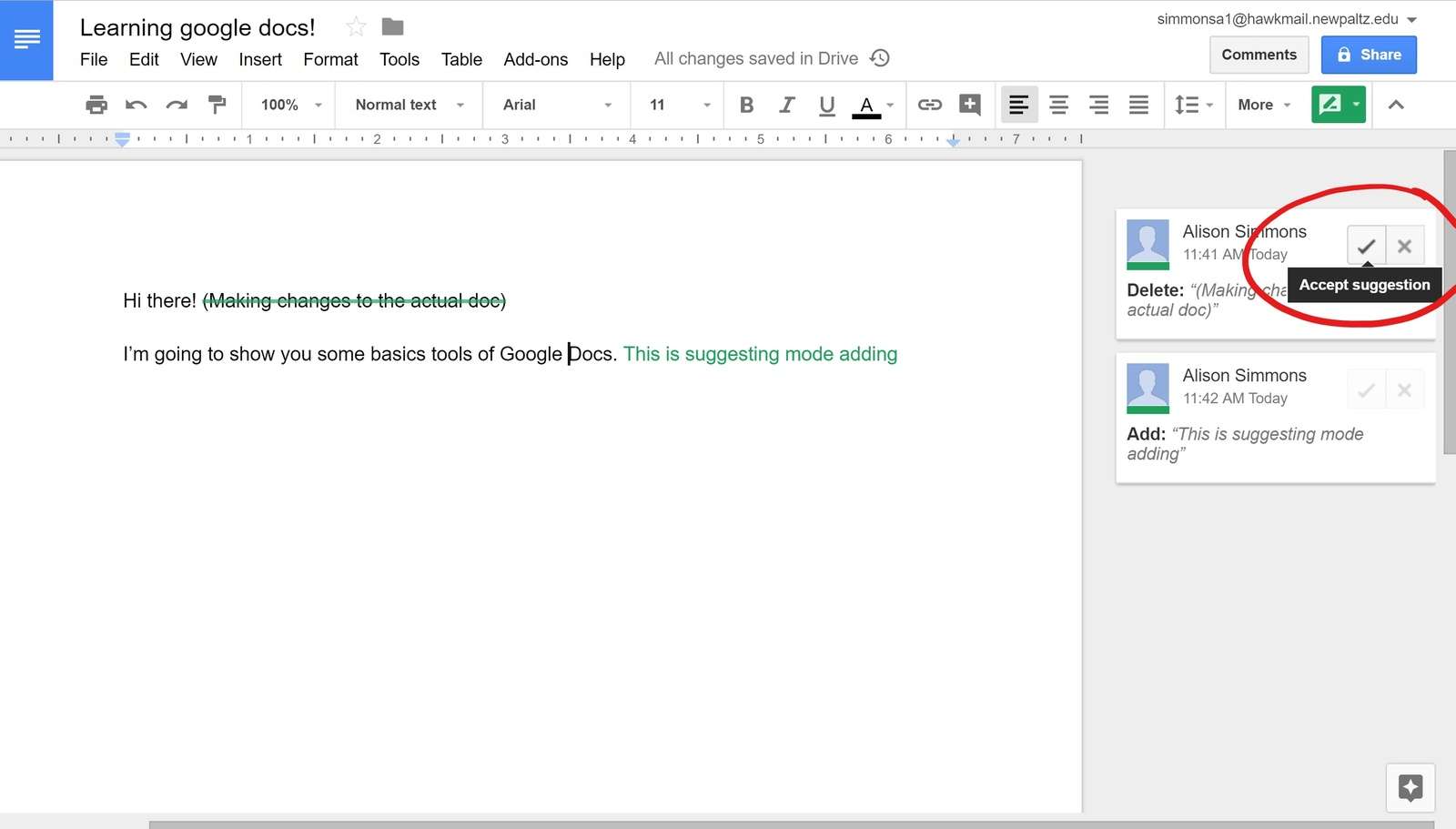Click the redo arrow icon
Image resolution: width=1456 pixels, height=829 pixels.
[x=177, y=105]
